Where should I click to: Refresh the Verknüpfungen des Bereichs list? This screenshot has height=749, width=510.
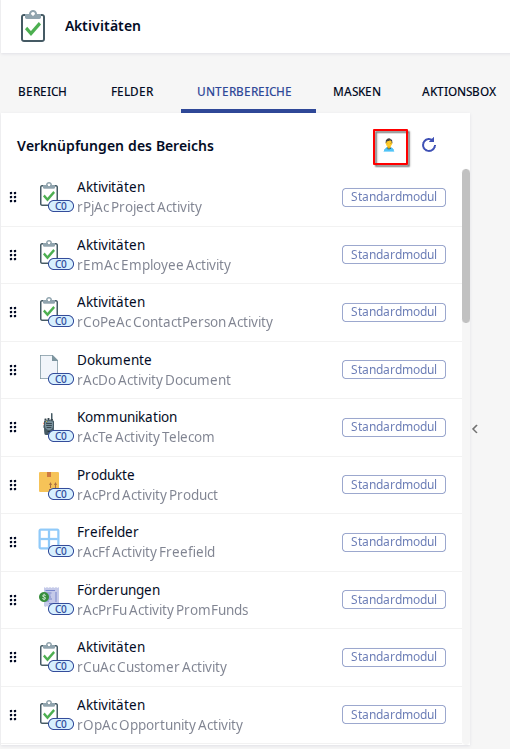click(x=429, y=145)
